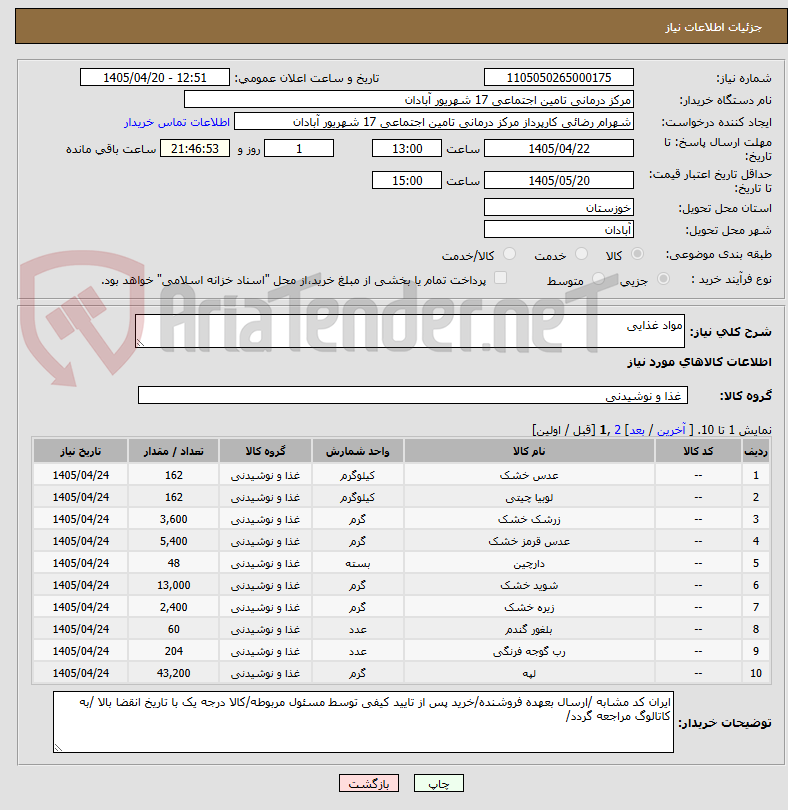Click the quantity cell 43,200
This screenshot has width=788, height=810.
point(174,673)
